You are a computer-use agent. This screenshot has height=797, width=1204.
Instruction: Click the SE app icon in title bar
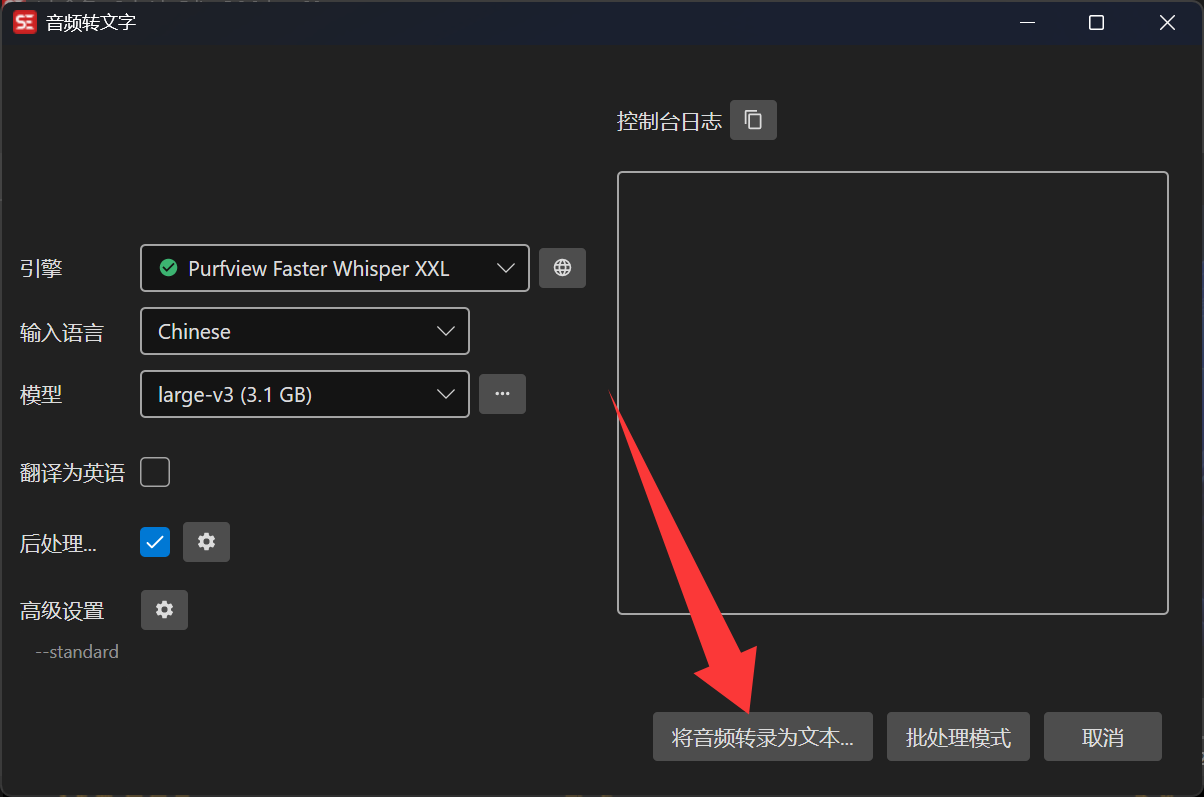(25, 22)
